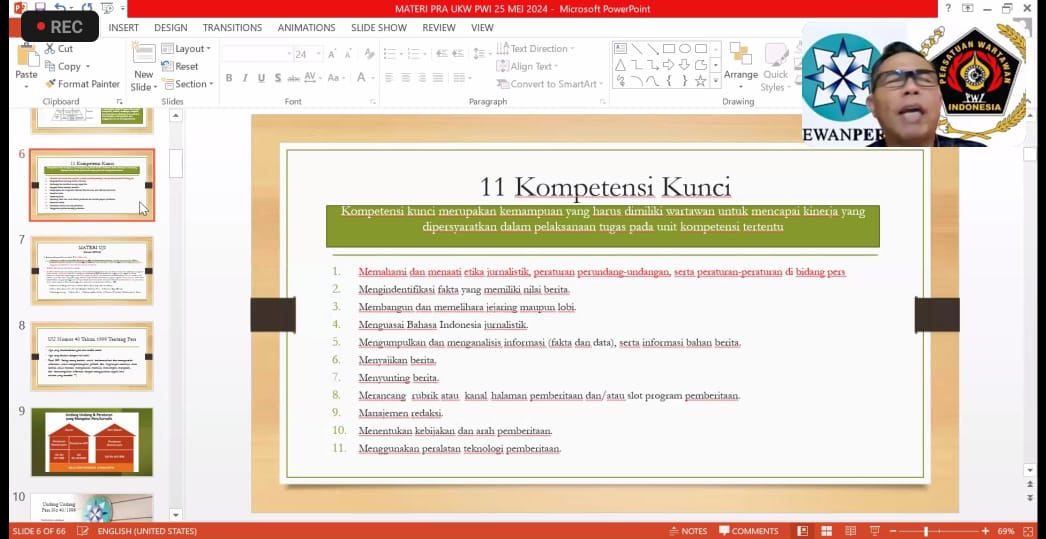Justify the text
The width and height of the screenshot is (1046, 539).
click(x=438, y=78)
